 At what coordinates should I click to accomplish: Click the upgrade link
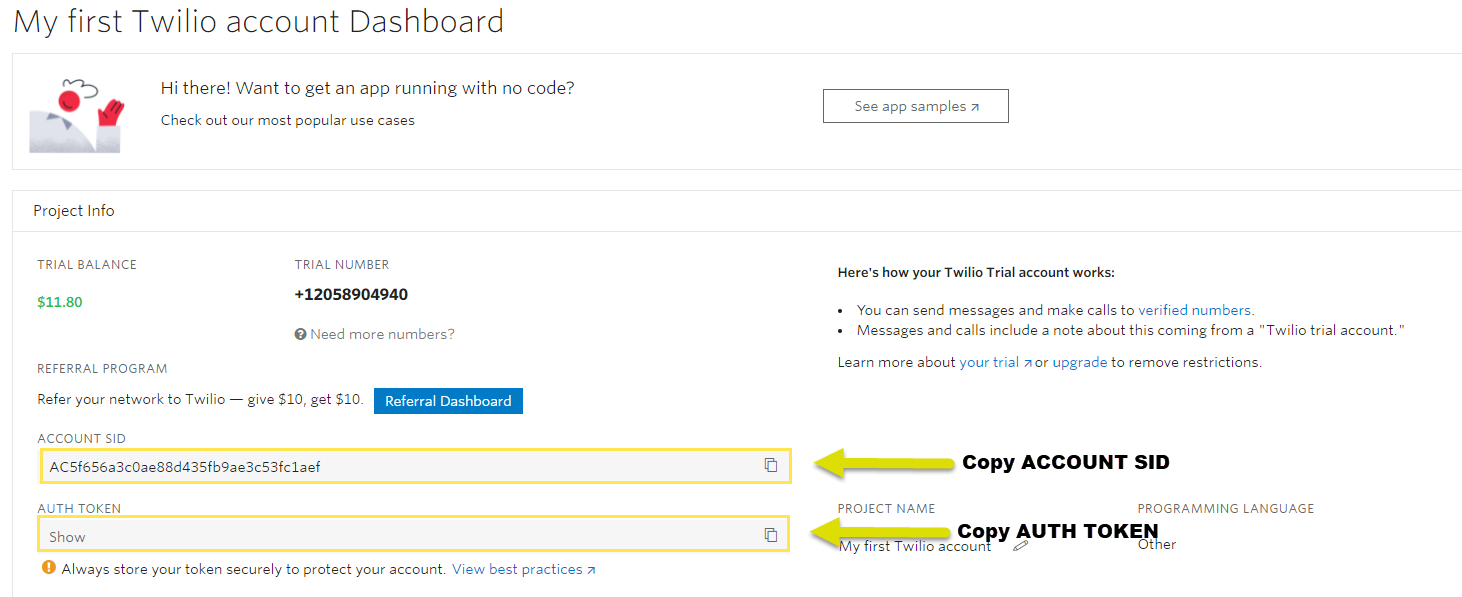pos(1079,362)
